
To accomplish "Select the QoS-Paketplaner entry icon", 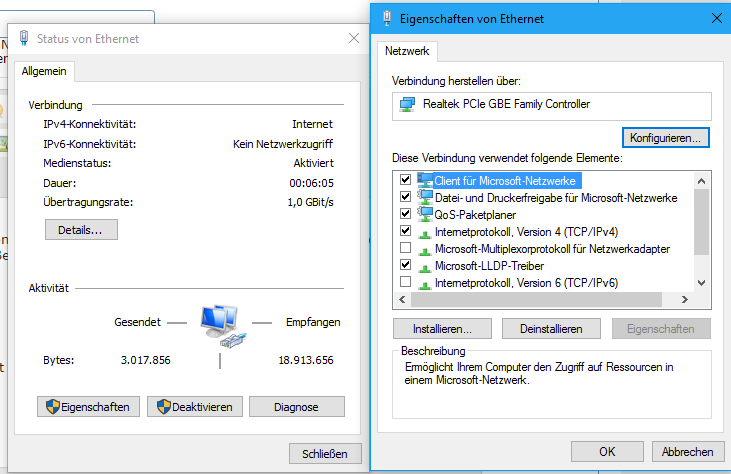I will (x=424, y=214).
